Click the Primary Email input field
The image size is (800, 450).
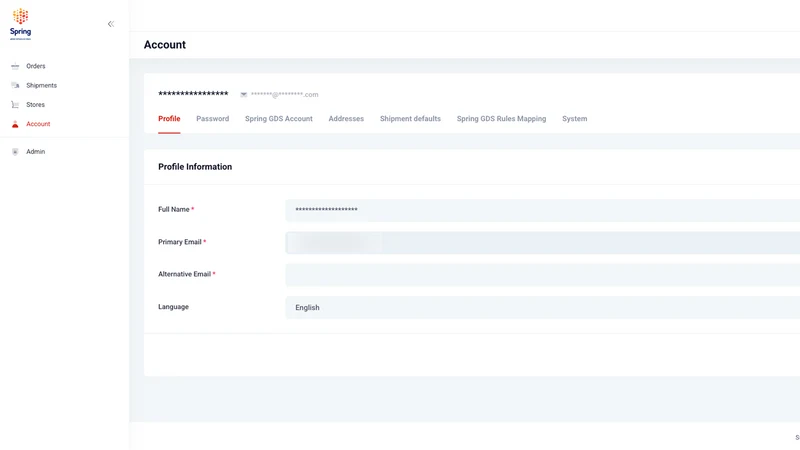pos(542,242)
